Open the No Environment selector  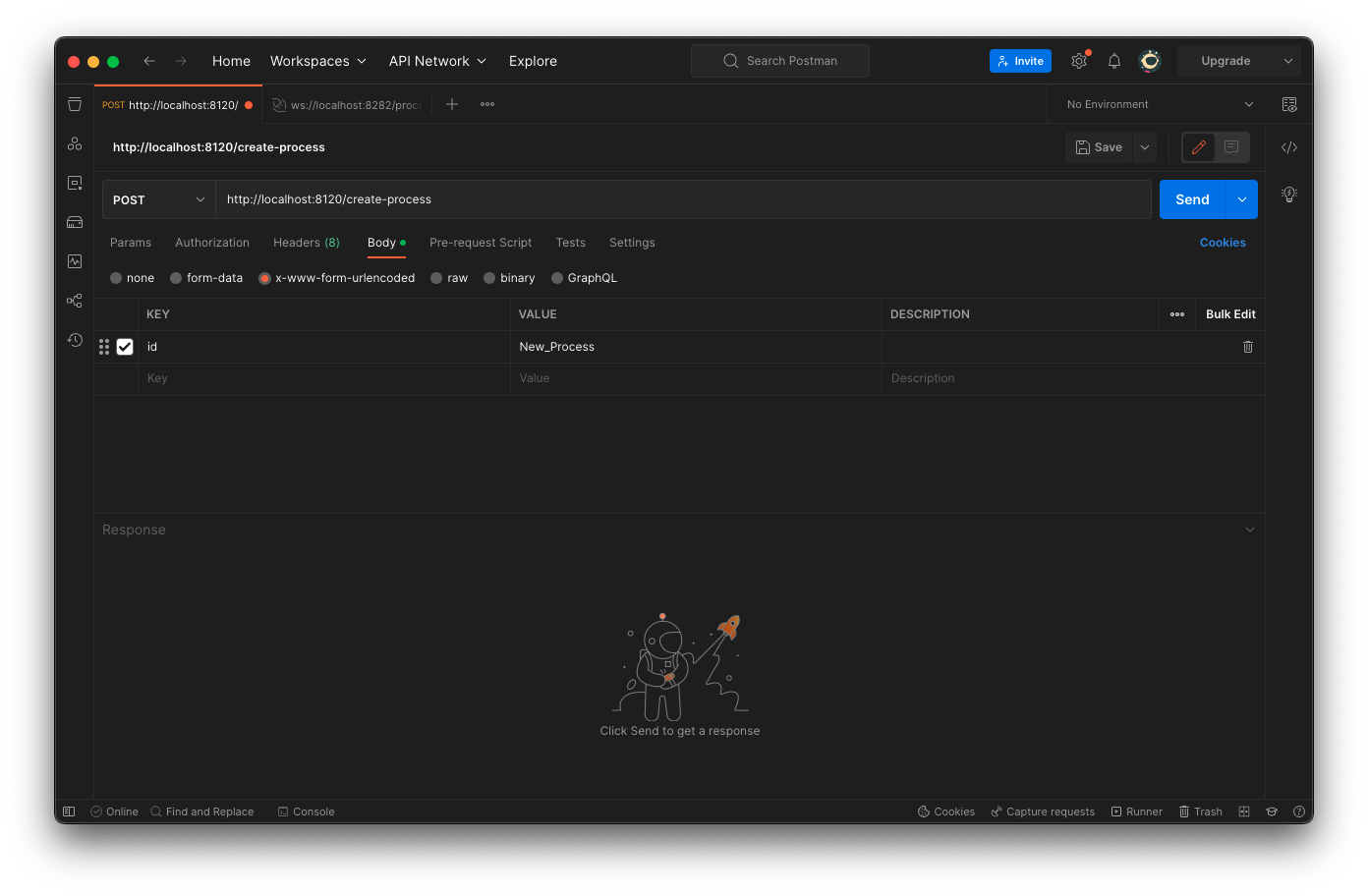click(x=1156, y=103)
